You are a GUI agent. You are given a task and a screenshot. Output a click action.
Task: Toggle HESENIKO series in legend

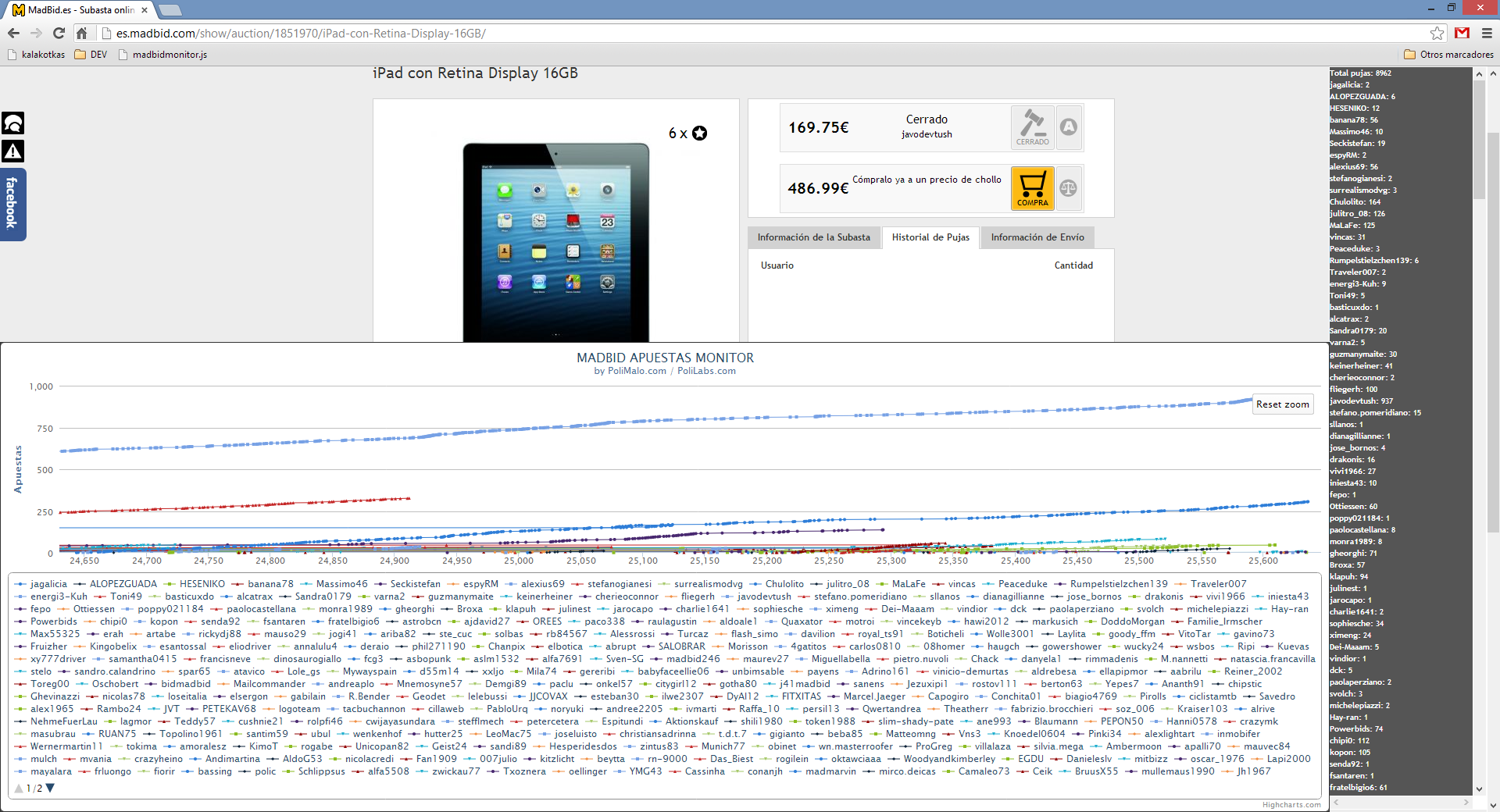click(195, 584)
